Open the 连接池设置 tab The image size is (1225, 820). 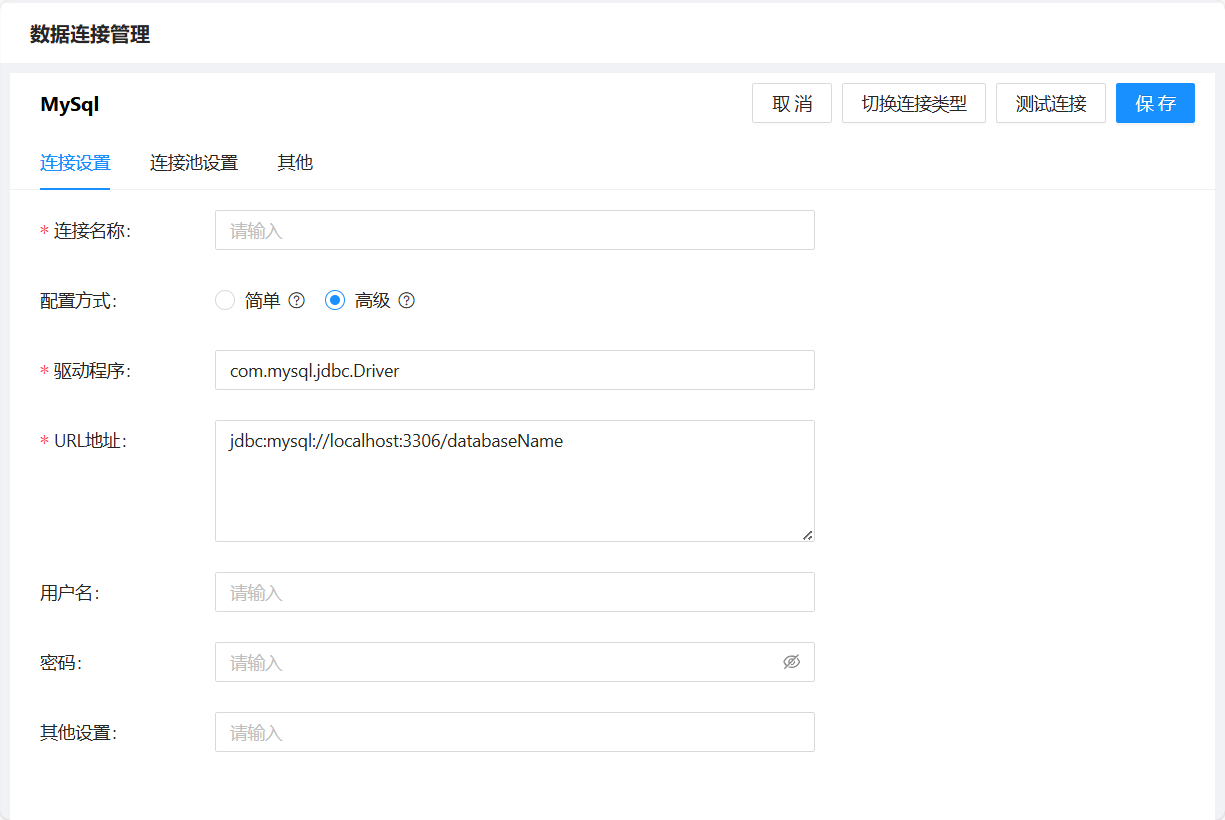click(194, 163)
